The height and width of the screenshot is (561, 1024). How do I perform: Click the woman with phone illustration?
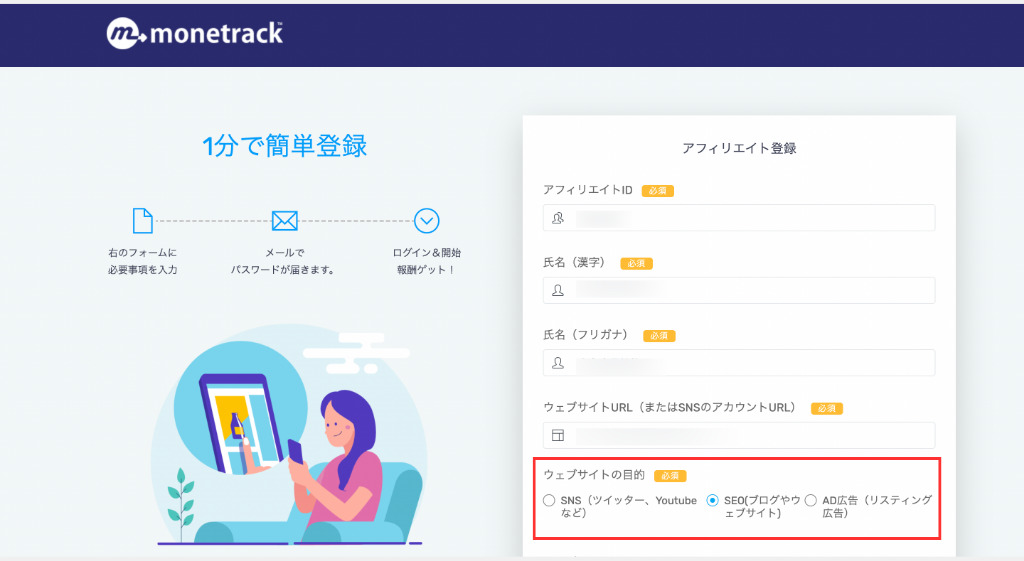(x=291, y=434)
